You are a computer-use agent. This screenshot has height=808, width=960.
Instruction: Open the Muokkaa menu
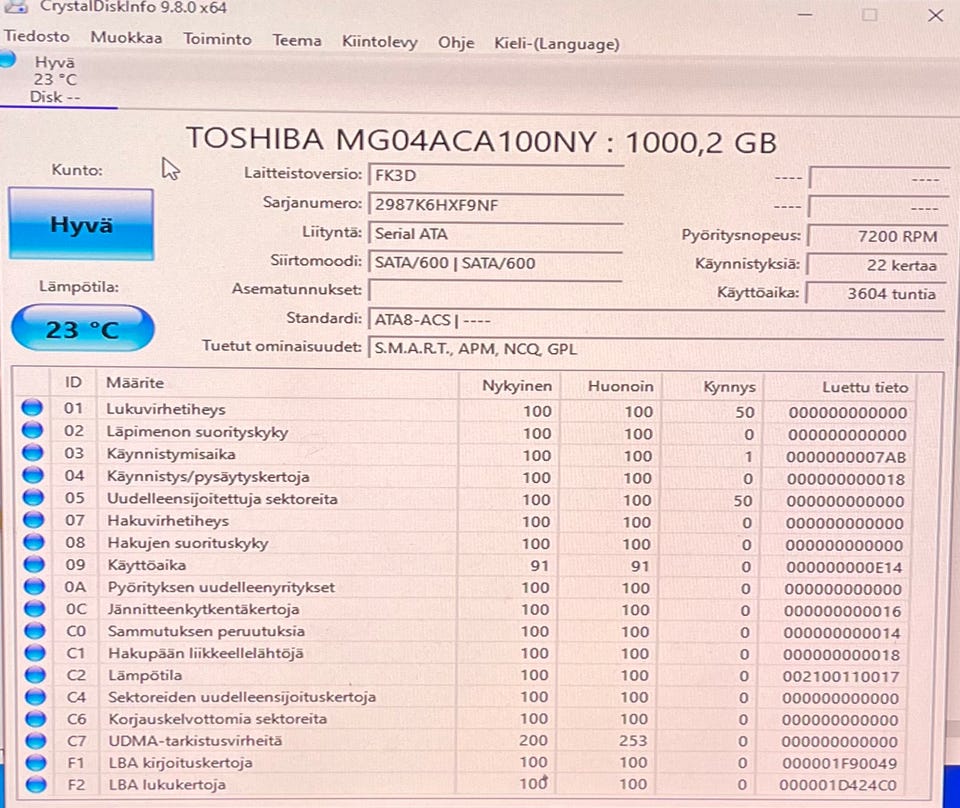click(126, 38)
